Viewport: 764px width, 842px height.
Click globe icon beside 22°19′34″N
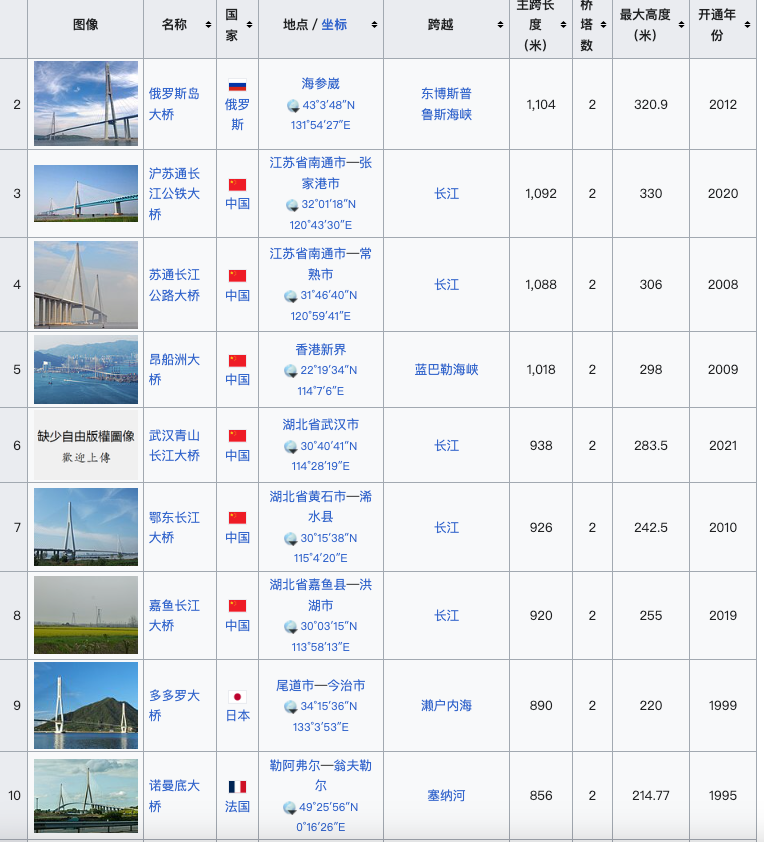tap(290, 371)
